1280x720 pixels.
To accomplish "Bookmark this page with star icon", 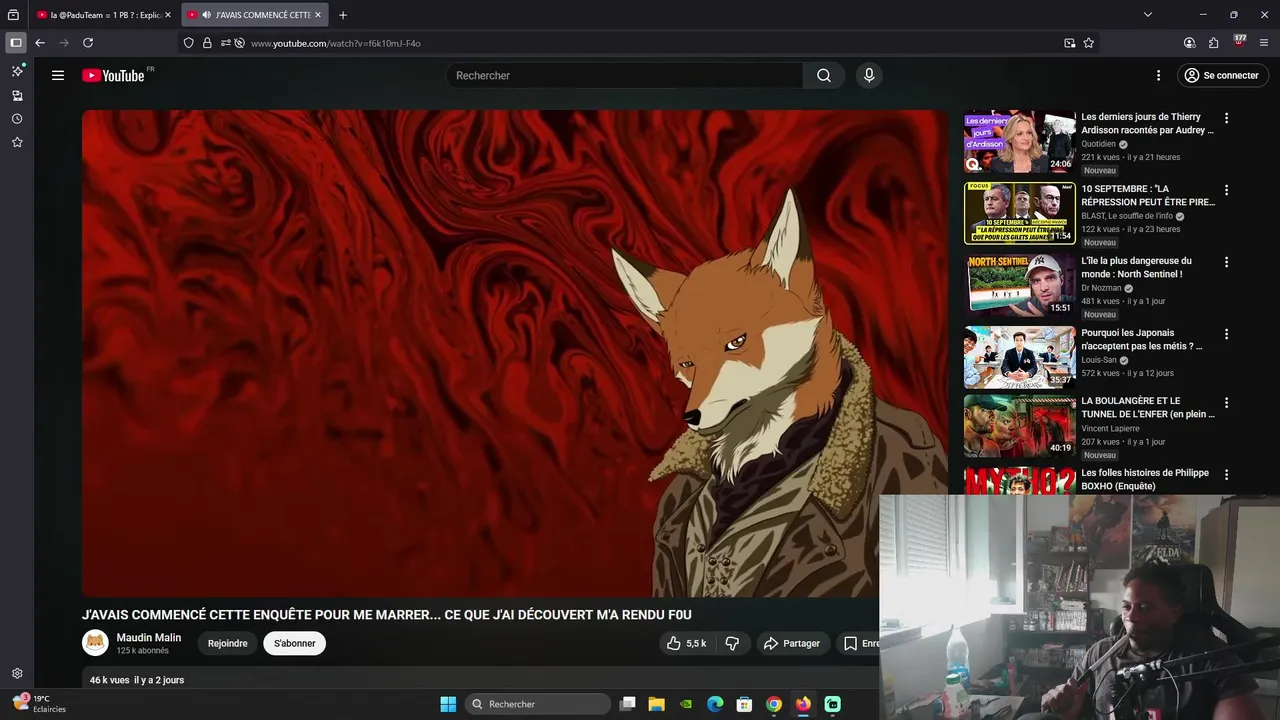I will [1089, 43].
